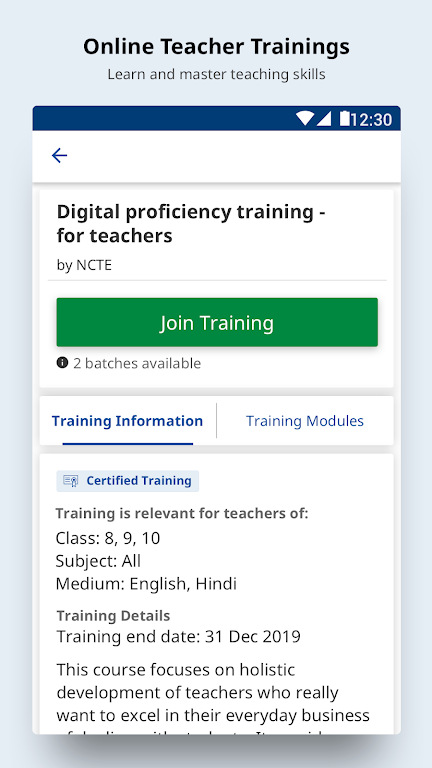Click the Medium: English, Hindi line
Viewport: 432px width, 768px height.
click(146, 584)
